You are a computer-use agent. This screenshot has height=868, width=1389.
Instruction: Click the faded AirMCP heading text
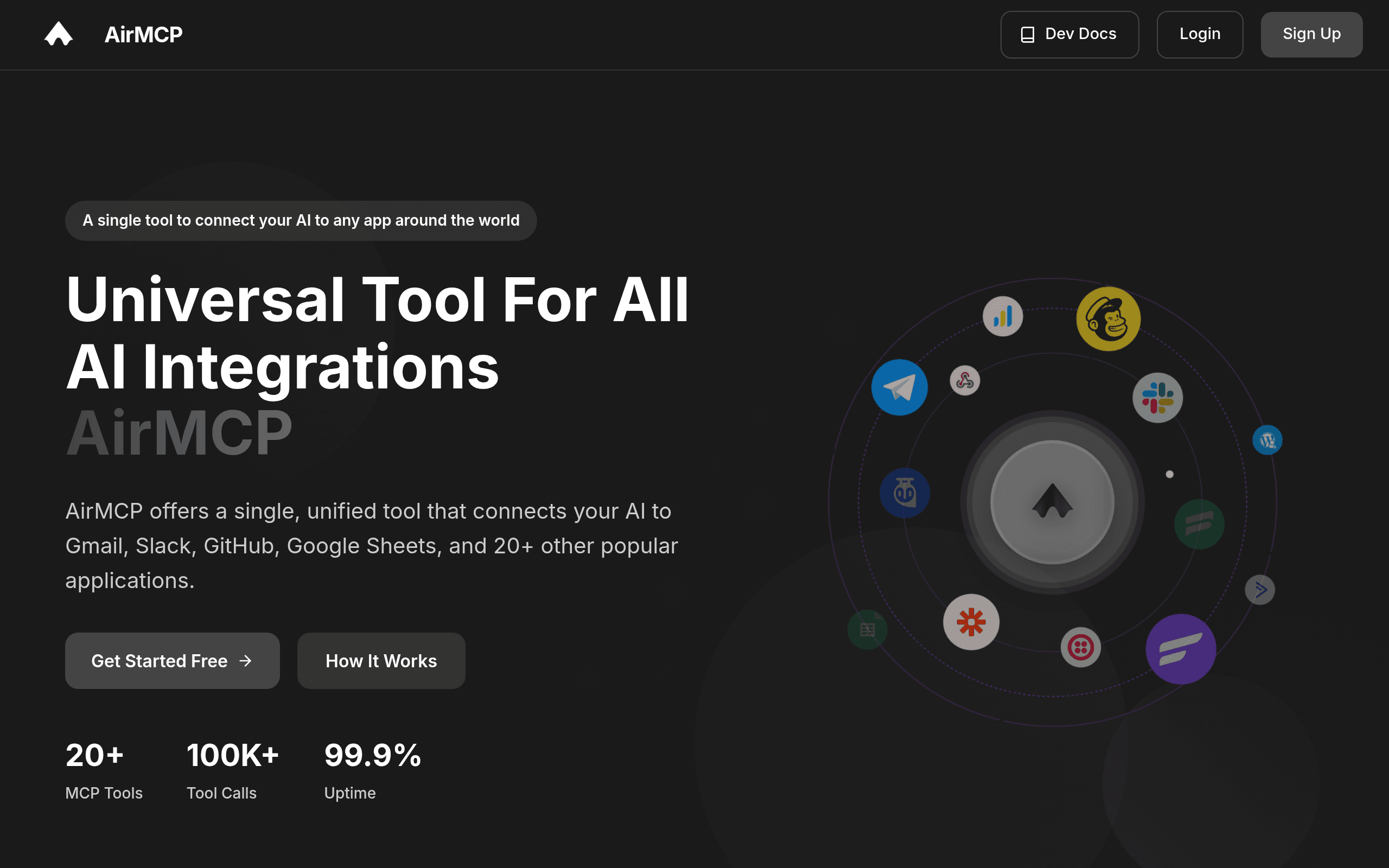[179, 432]
